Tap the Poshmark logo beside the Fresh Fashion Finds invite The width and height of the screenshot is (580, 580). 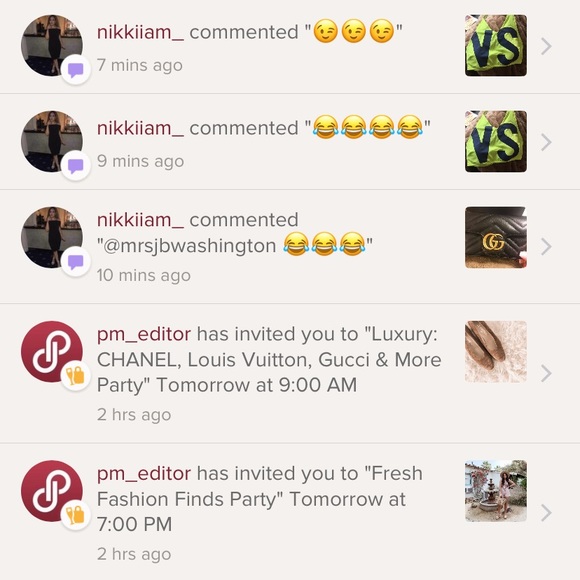tap(52, 491)
